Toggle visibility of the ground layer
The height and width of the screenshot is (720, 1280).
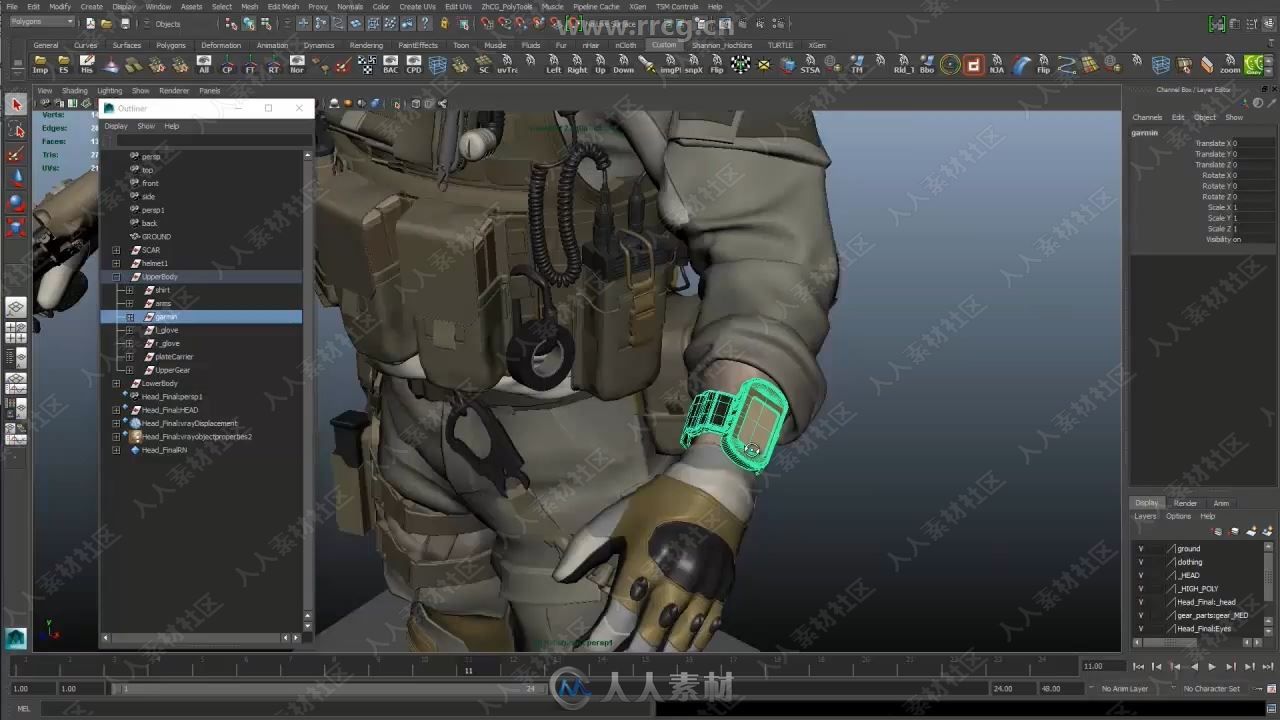tap(1141, 548)
